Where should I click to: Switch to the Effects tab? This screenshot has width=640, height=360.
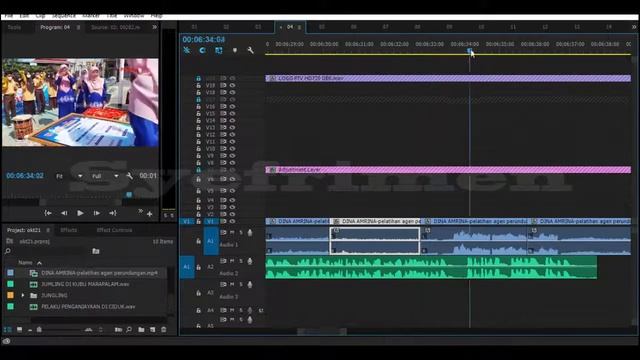pyautogui.click(x=69, y=230)
